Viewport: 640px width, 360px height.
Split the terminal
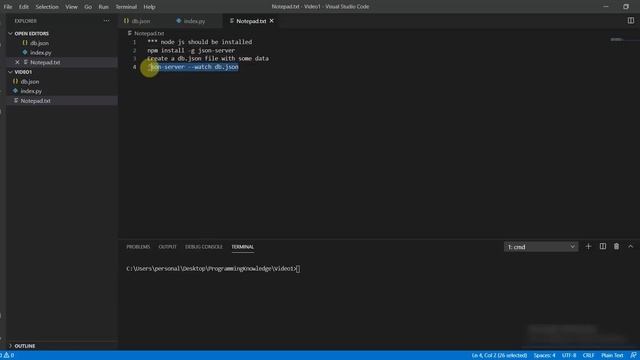(602, 247)
